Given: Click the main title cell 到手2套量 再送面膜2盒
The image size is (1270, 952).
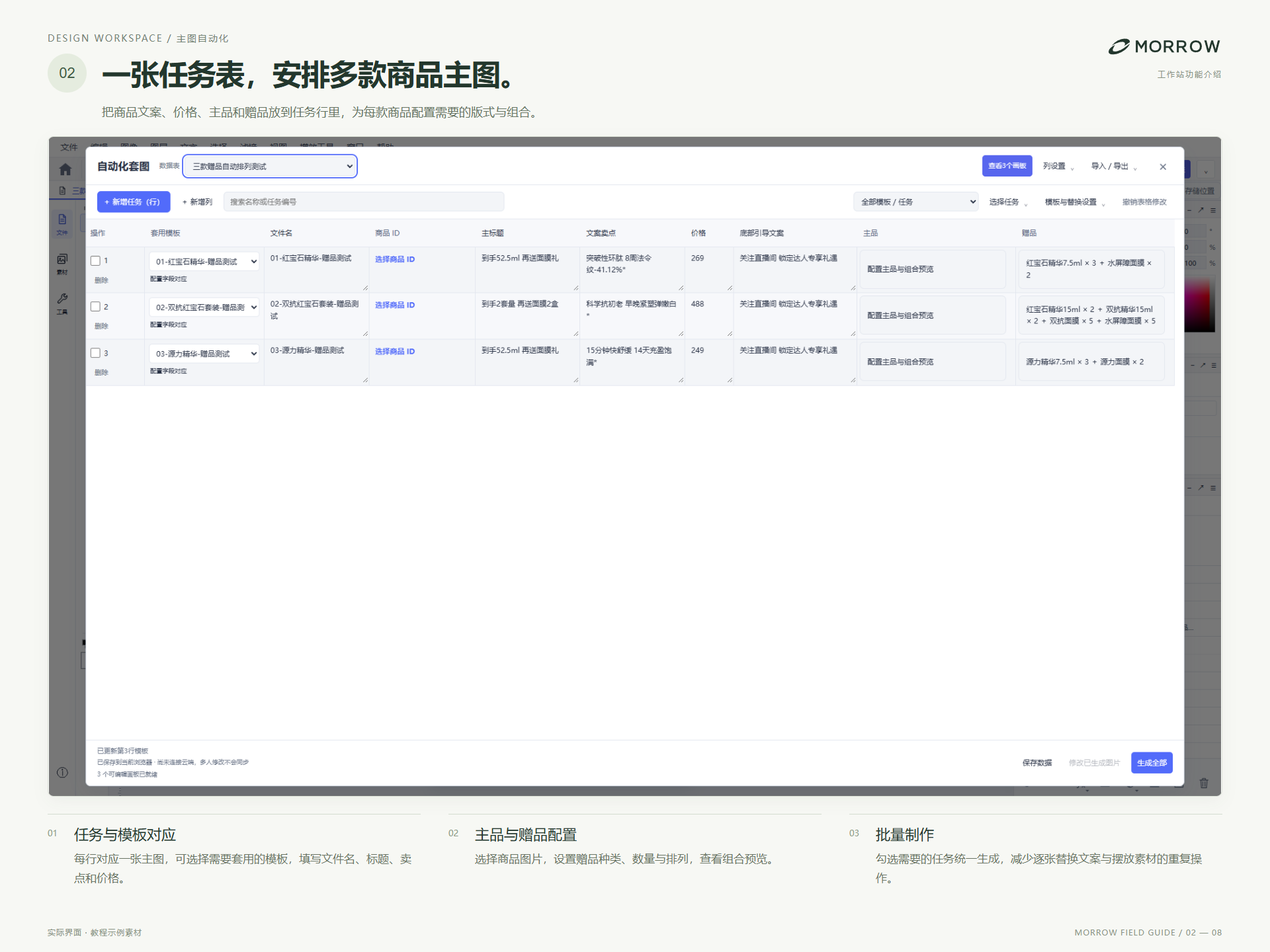Looking at the screenshot, I should [527, 315].
